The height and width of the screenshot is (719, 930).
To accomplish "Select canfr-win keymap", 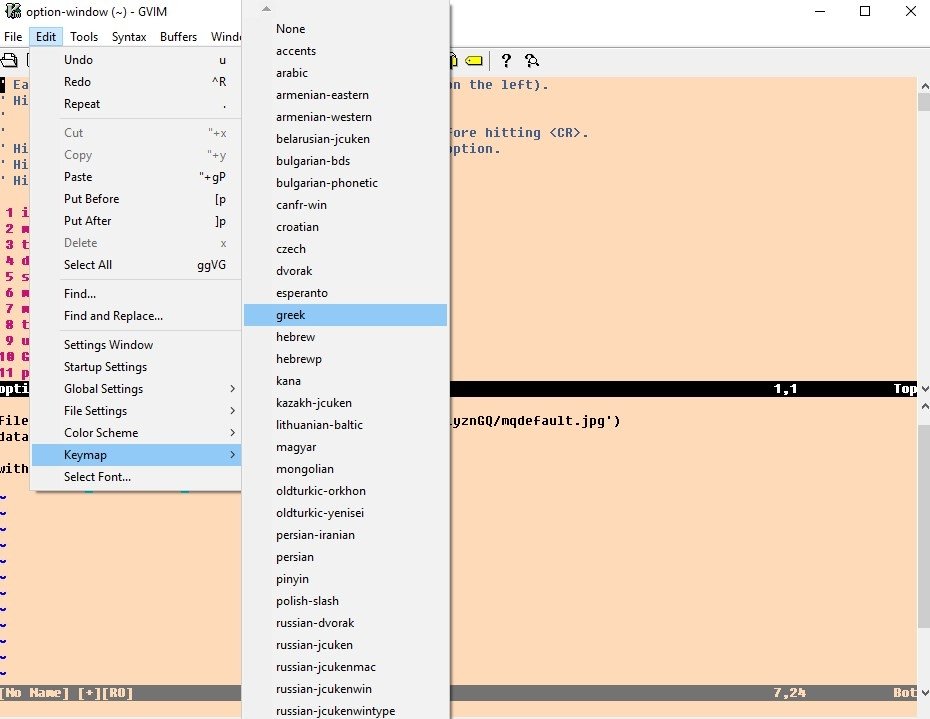I will tap(345, 205).
